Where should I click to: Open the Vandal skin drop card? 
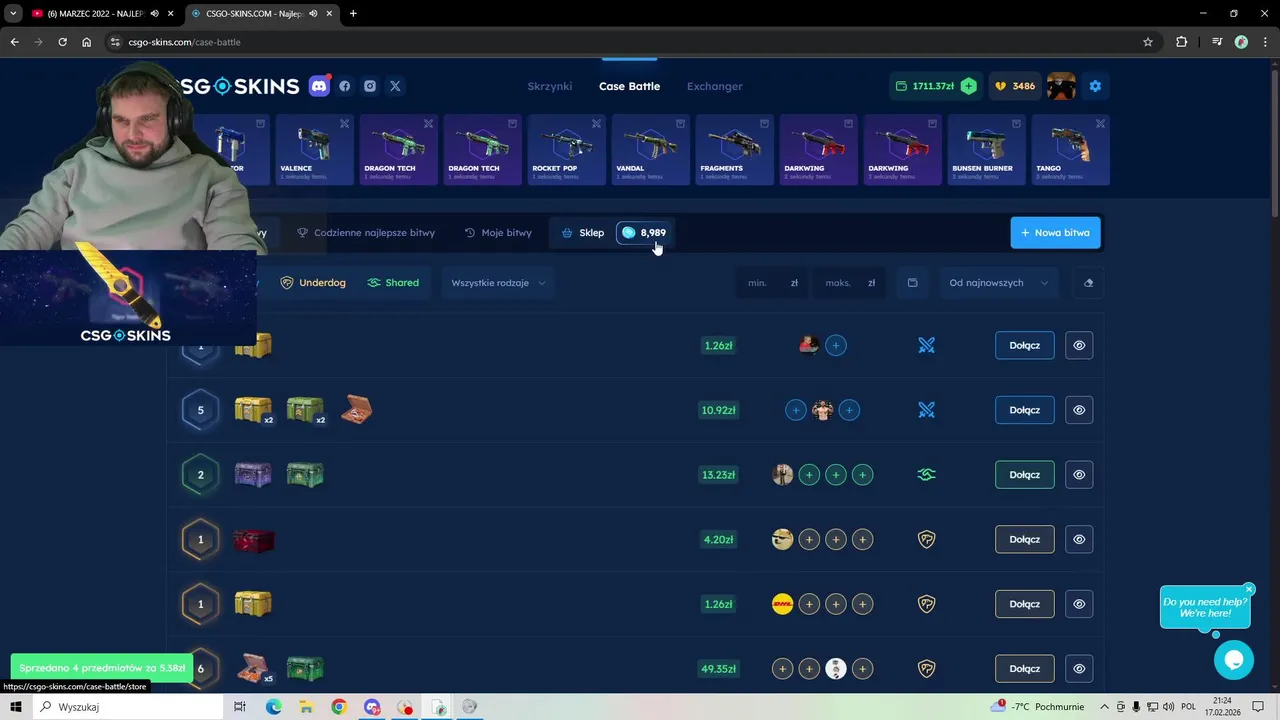click(649, 150)
